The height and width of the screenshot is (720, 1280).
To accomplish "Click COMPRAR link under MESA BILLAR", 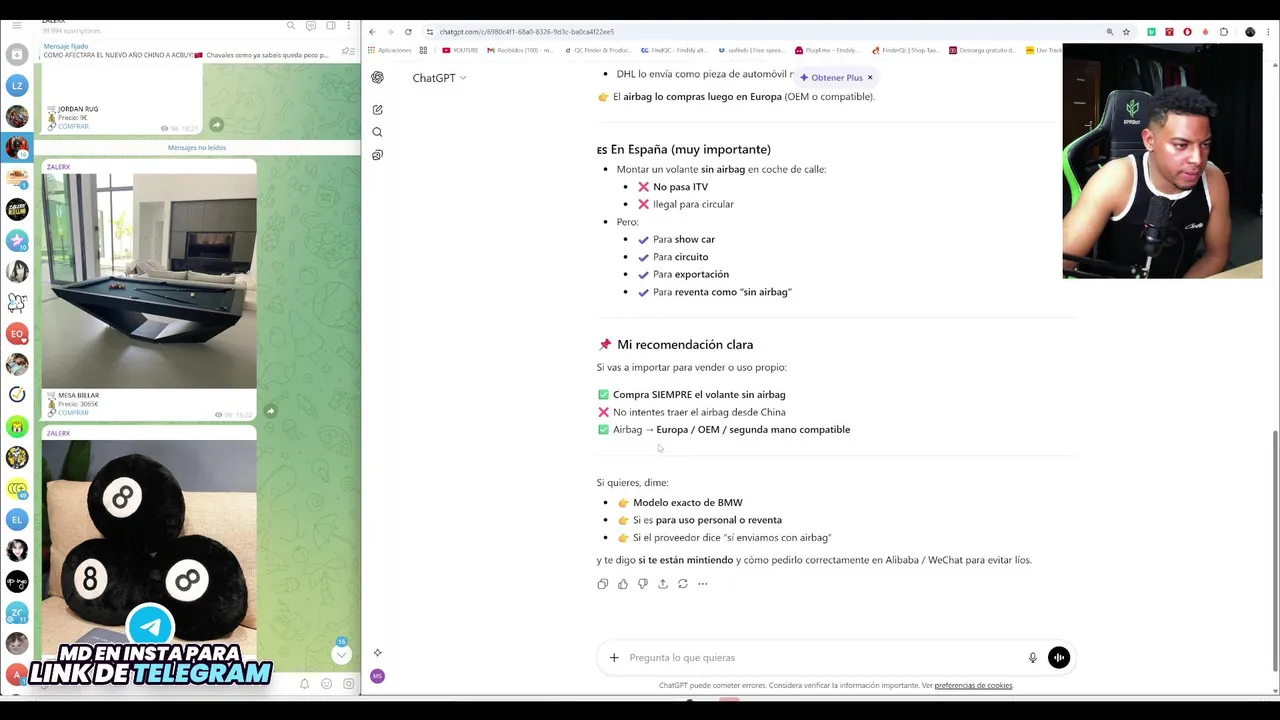I will pyautogui.click(x=73, y=412).
